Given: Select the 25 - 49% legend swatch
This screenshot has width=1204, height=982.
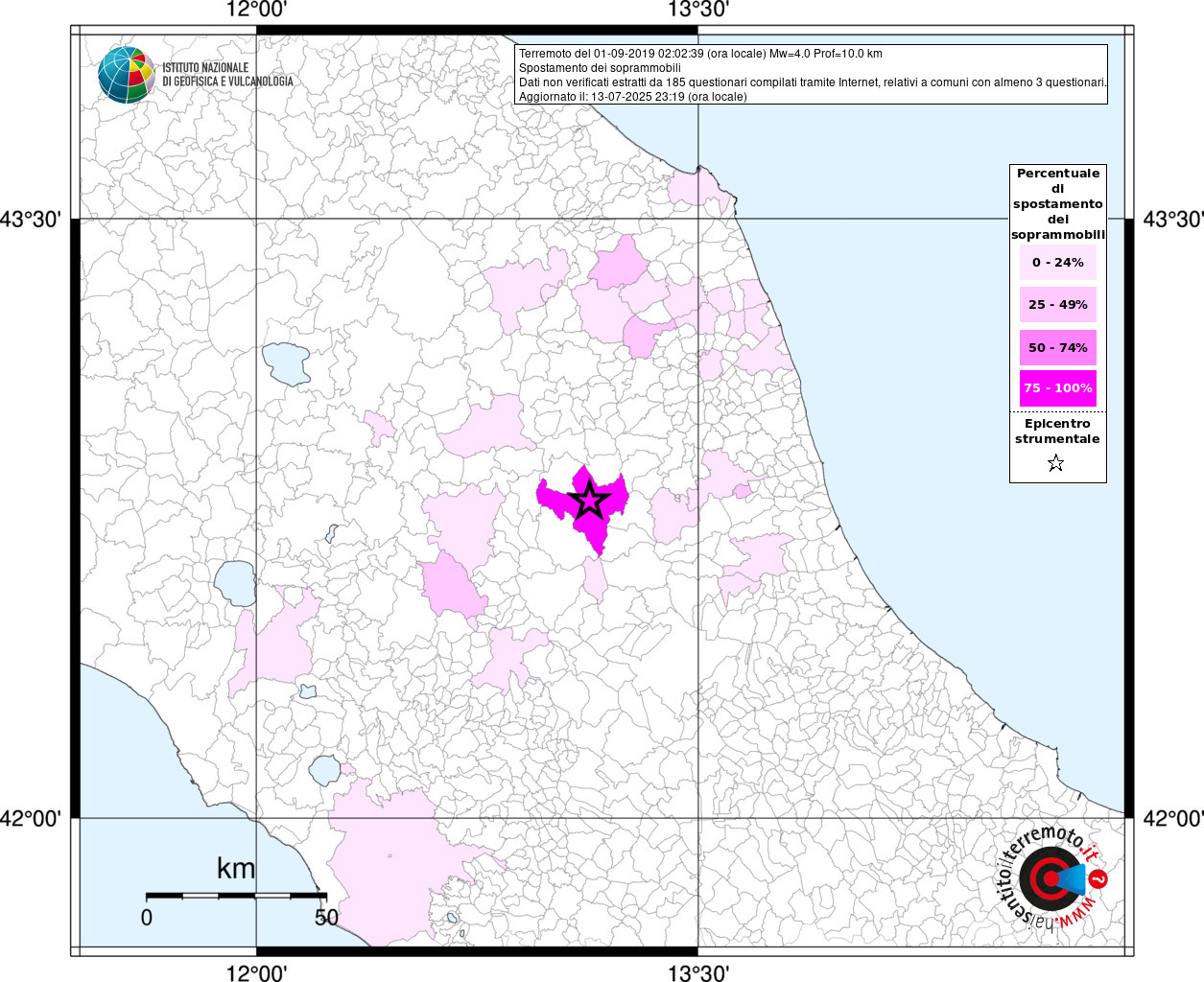Looking at the screenshot, I should [1058, 305].
